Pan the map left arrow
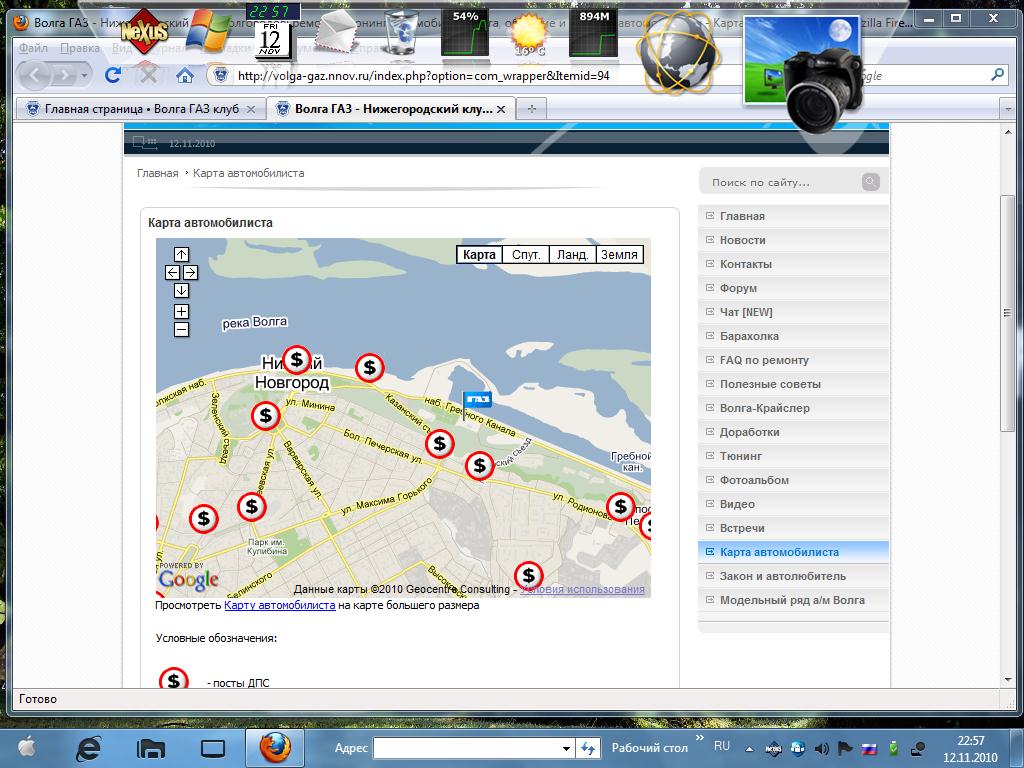Image resolution: width=1024 pixels, height=768 pixels. (172, 272)
